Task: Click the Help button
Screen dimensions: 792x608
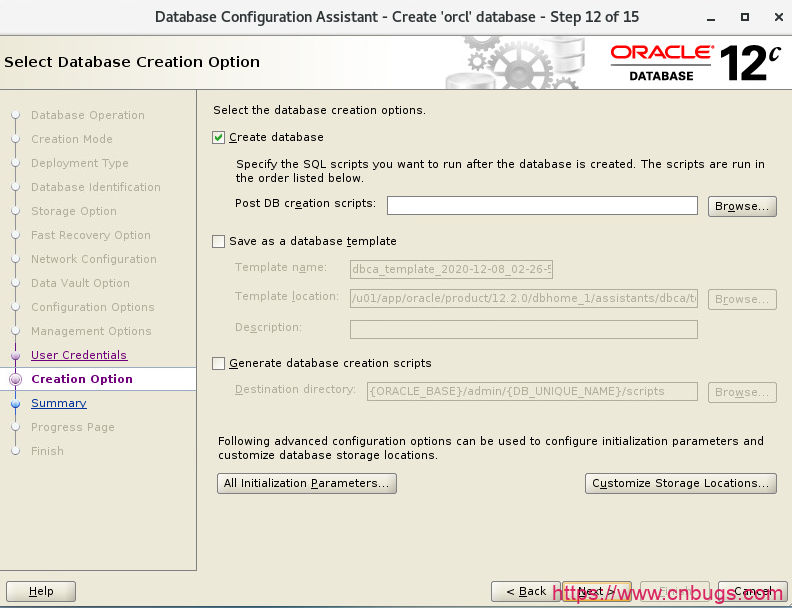Action: [41, 591]
